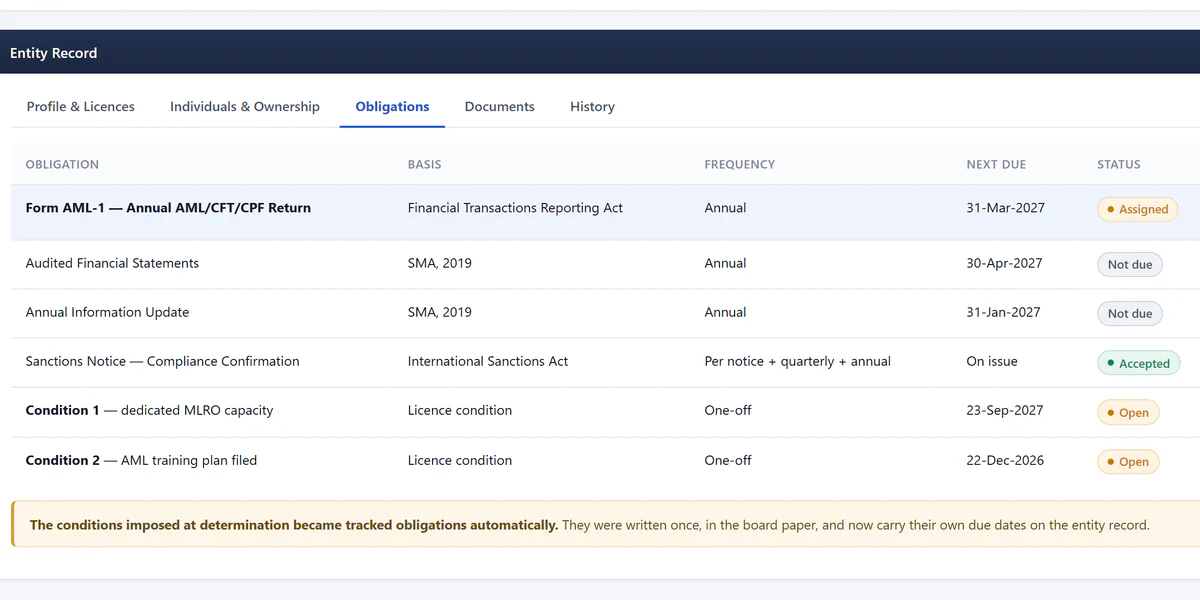Select Audited Financial Statements obligation
The height and width of the screenshot is (600, 1200).
pyautogui.click(x=112, y=263)
